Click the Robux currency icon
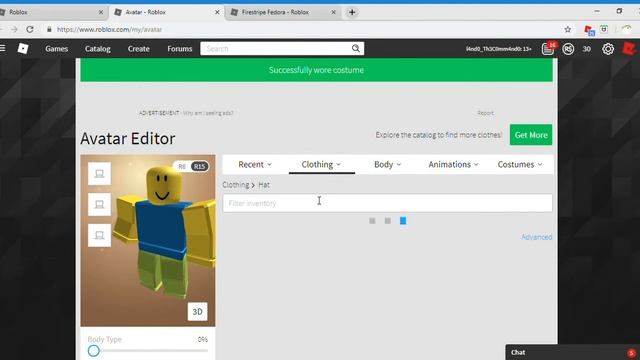640x360 pixels. pos(568,49)
